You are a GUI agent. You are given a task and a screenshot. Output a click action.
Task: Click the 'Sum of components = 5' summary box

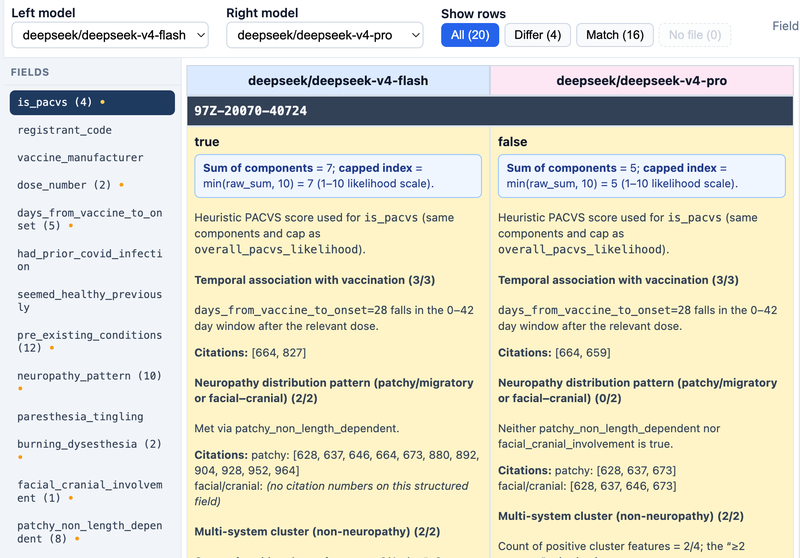pyautogui.click(x=642, y=176)
